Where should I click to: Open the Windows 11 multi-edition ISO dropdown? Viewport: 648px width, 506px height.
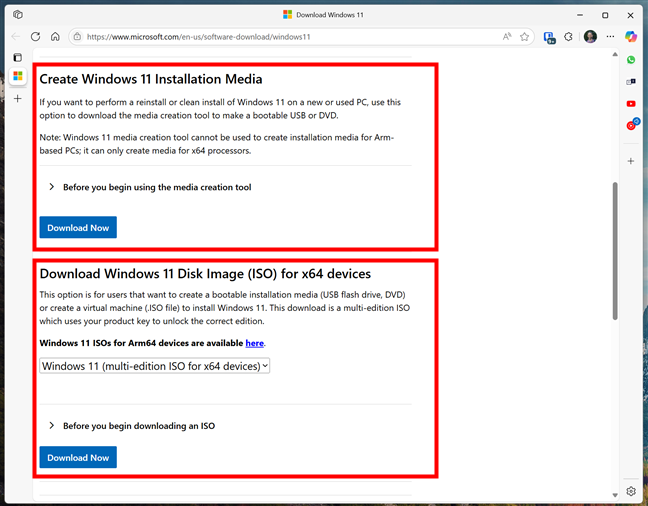coord(155,366)
